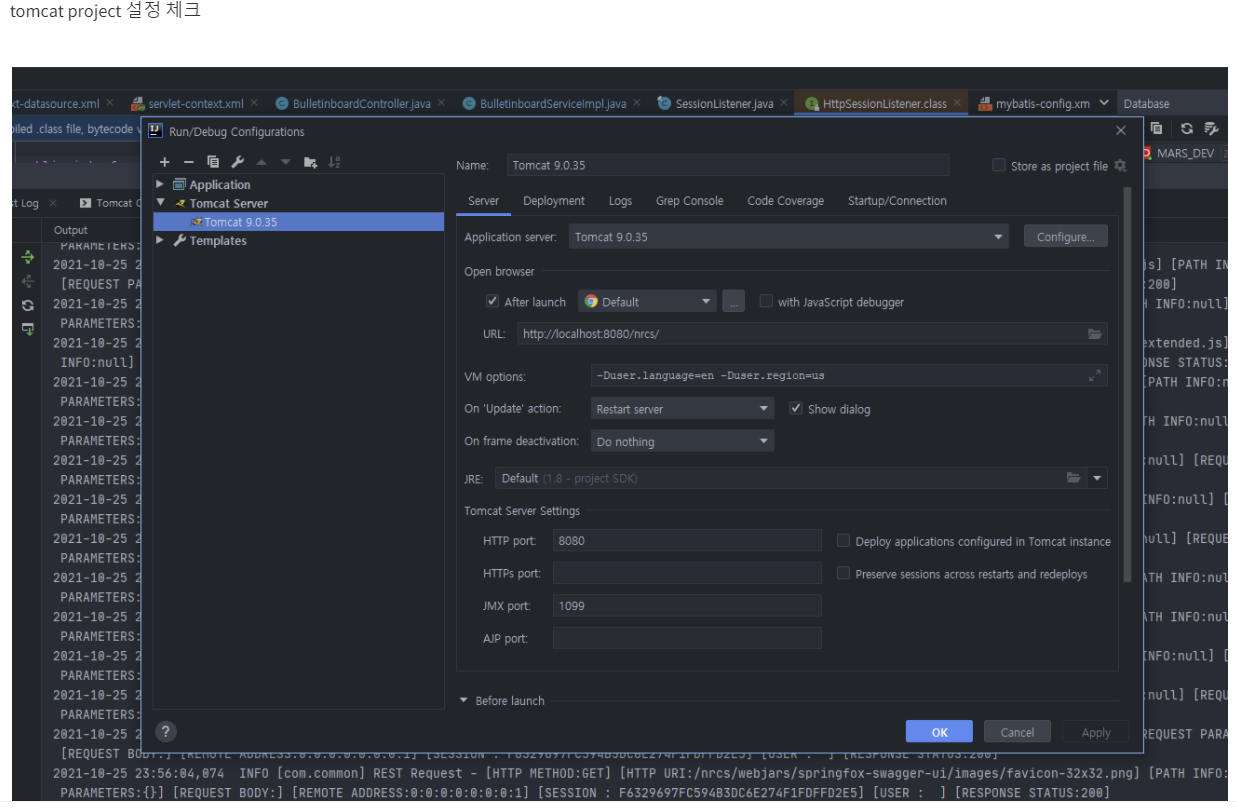
Task: Open On frame deactivation dropdown
Action: (x=682, y=441)
